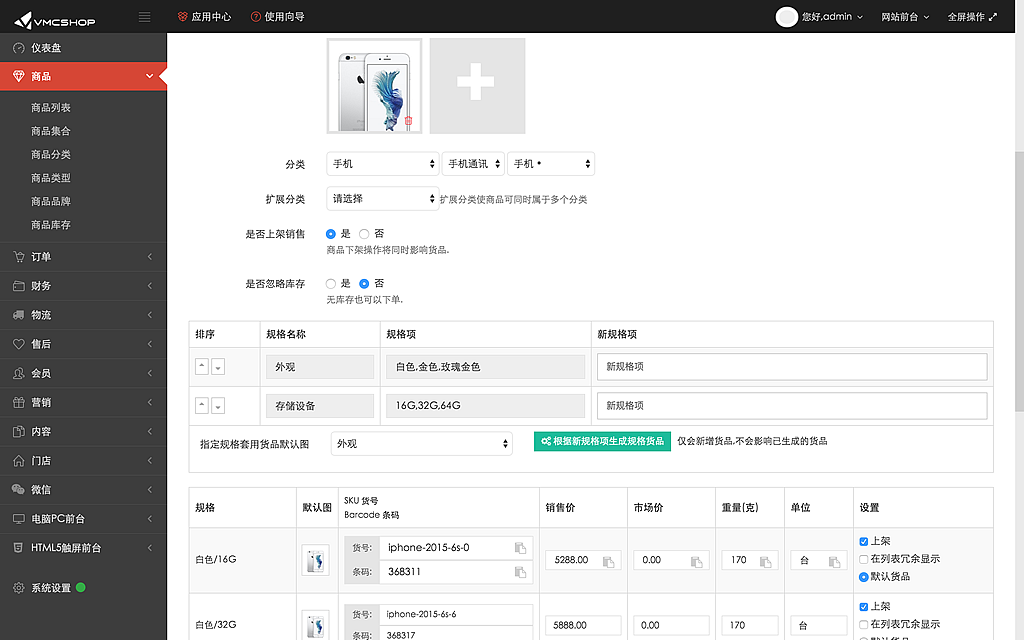
Task: Click copy icon in 白色/16G 销售价 field
Action: pyautogui.click(x=608, y=561)
